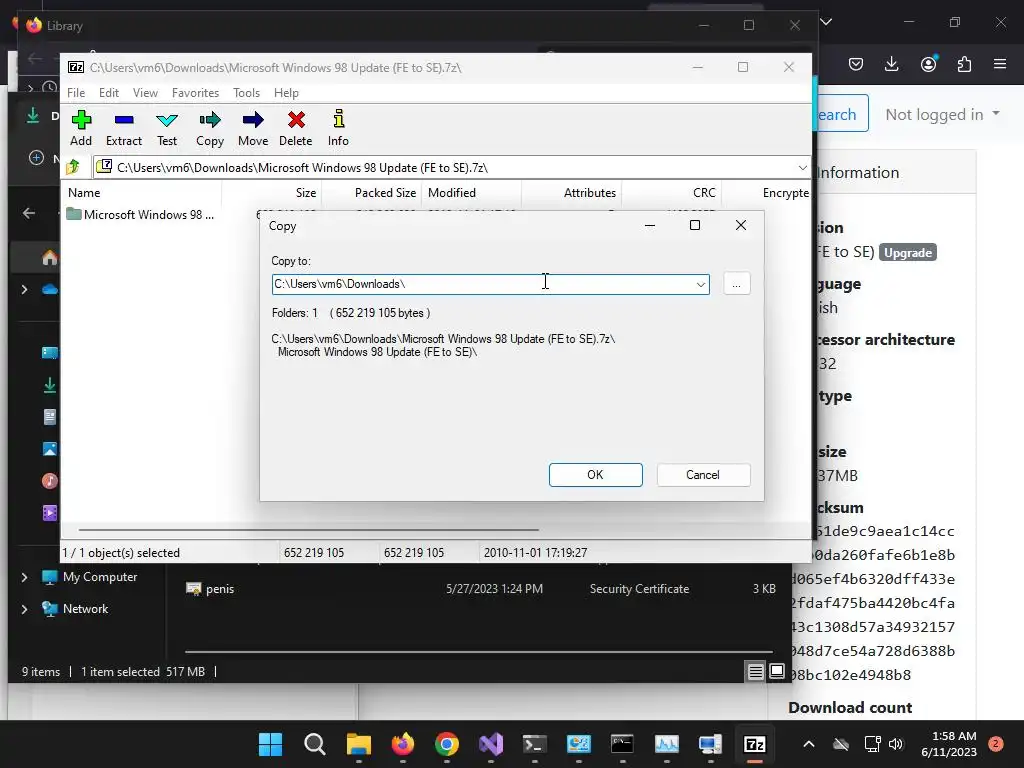The width and height of the screenshot is (1024, 768).
Task: Open the Help menu
Action: click(286, 93)
